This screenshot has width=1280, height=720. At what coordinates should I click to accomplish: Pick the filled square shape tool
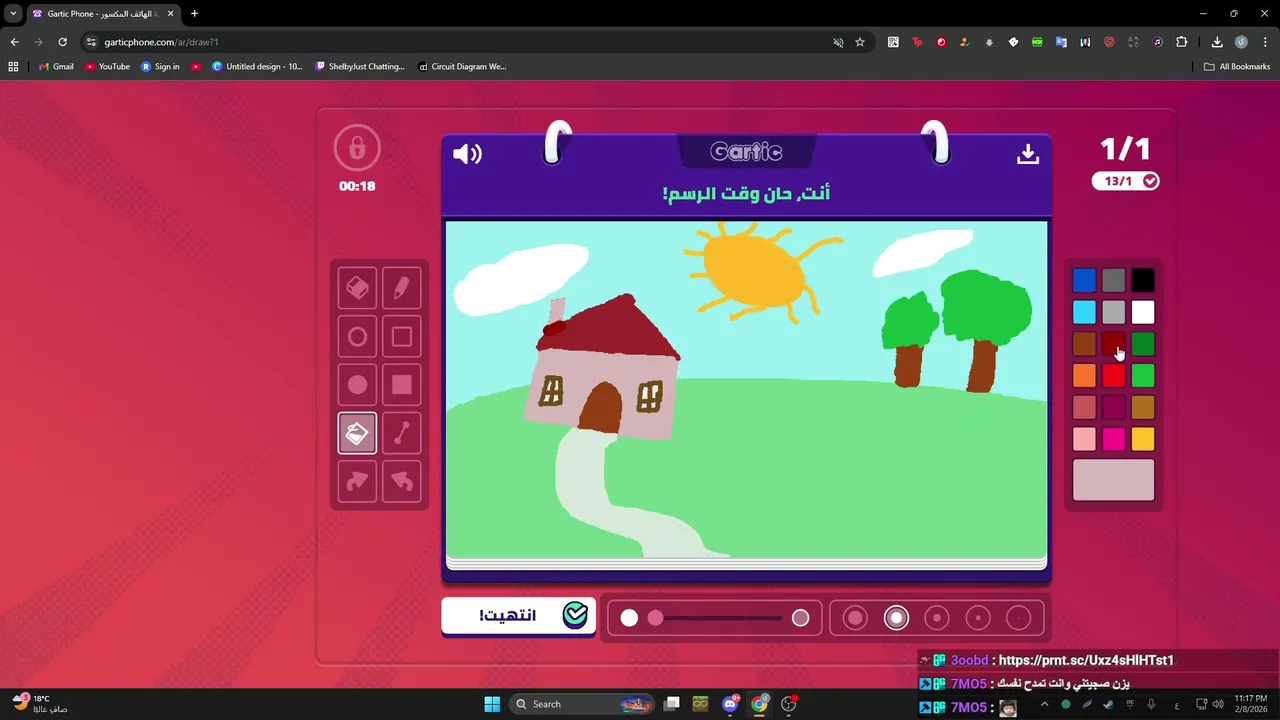point(401,385)
